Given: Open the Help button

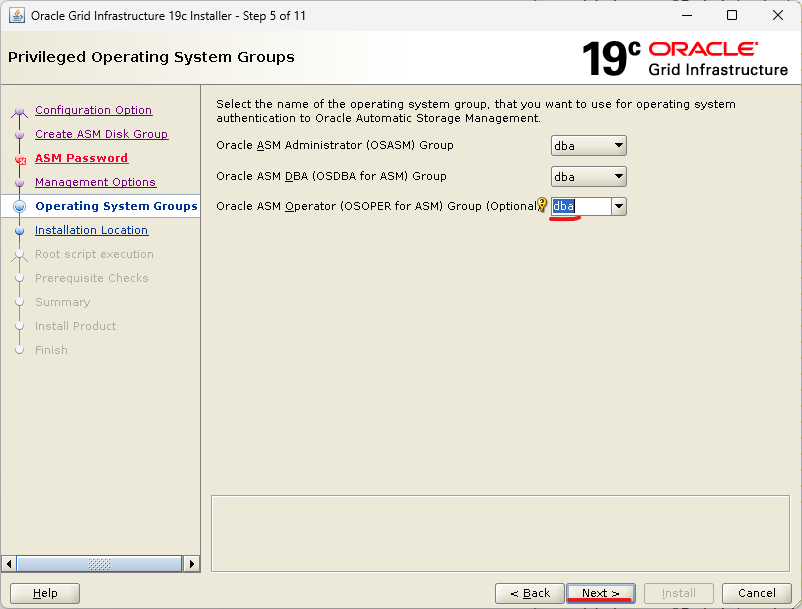Looking at the screenshot, I should click(x=45, y=593).
